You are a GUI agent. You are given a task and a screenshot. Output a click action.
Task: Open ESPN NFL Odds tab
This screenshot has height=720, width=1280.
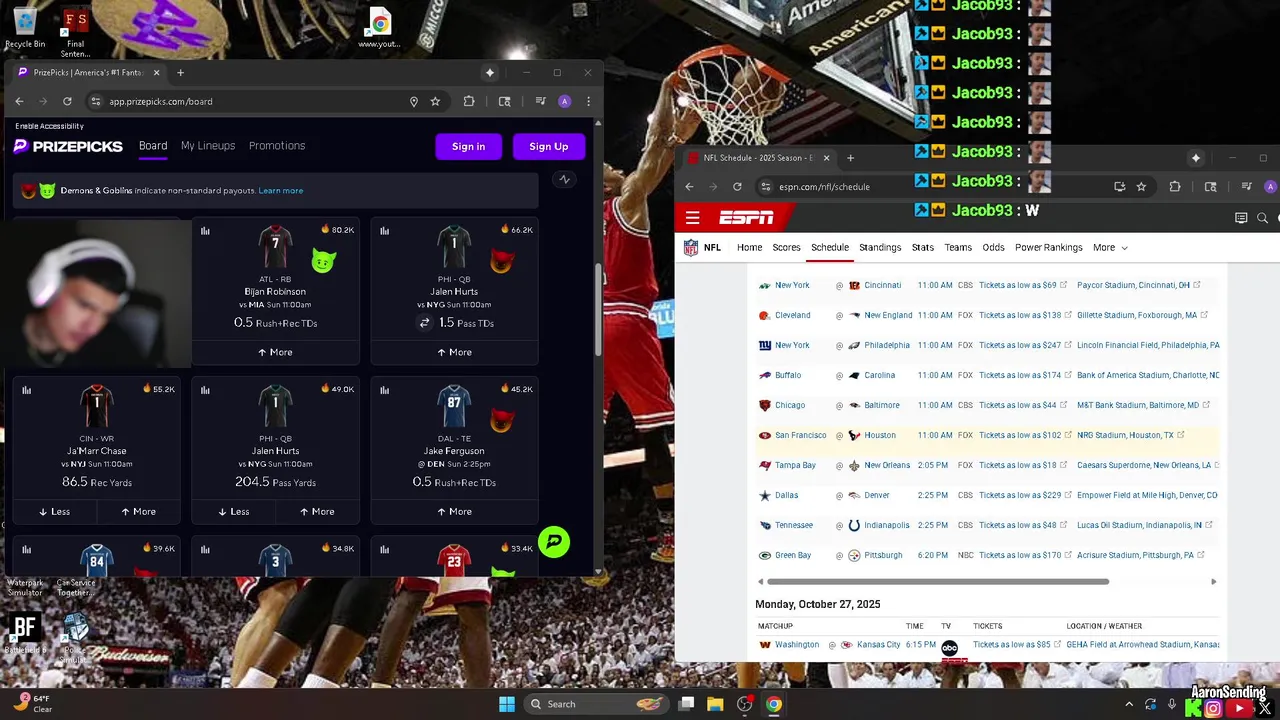[993, 248]
